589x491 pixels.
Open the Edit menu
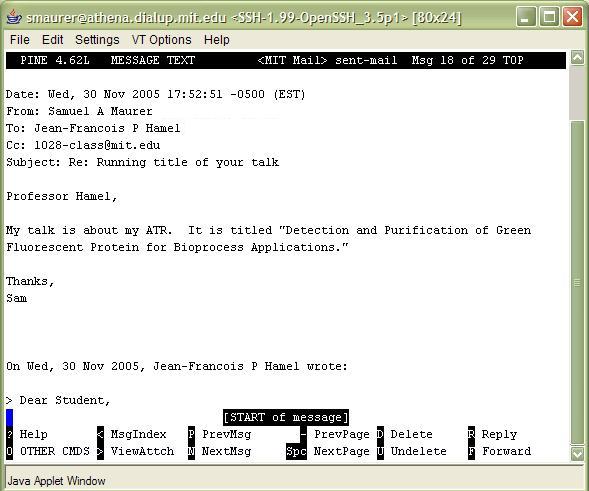pyautogui.click(x=53, y=40)
